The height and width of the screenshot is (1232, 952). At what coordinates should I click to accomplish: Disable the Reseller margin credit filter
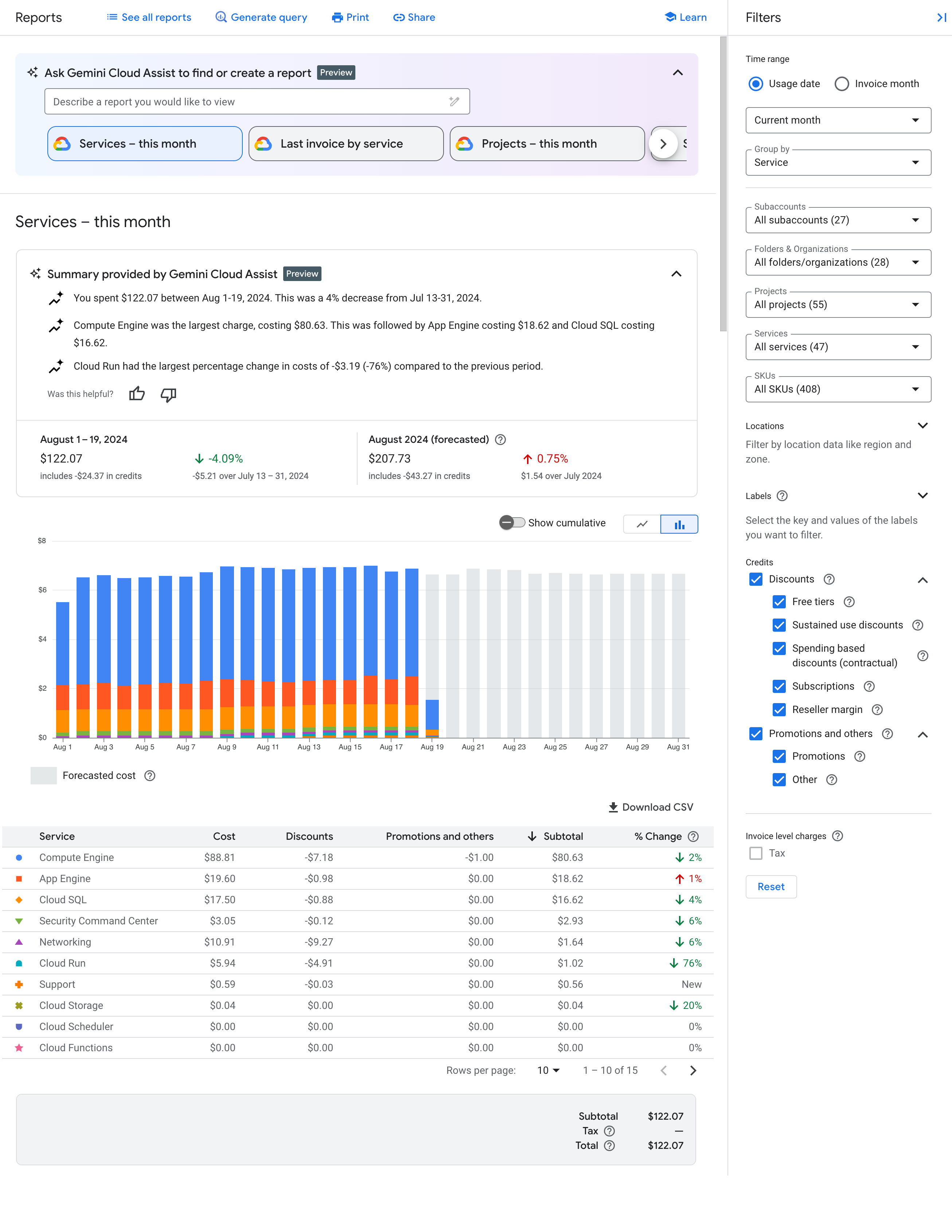point(778,709)
